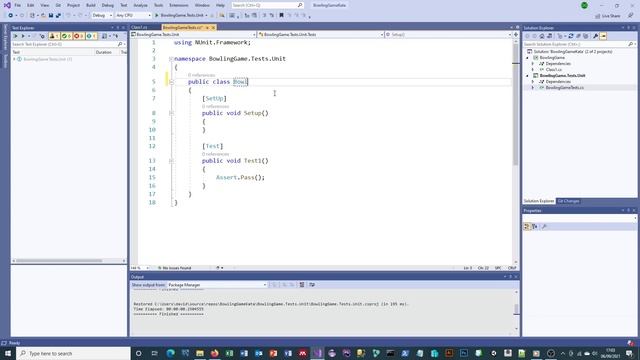This screenshot has width=640, height=360.
Task: Click the Refresh icon in Solution Explorer
Action: pos(571,36)
